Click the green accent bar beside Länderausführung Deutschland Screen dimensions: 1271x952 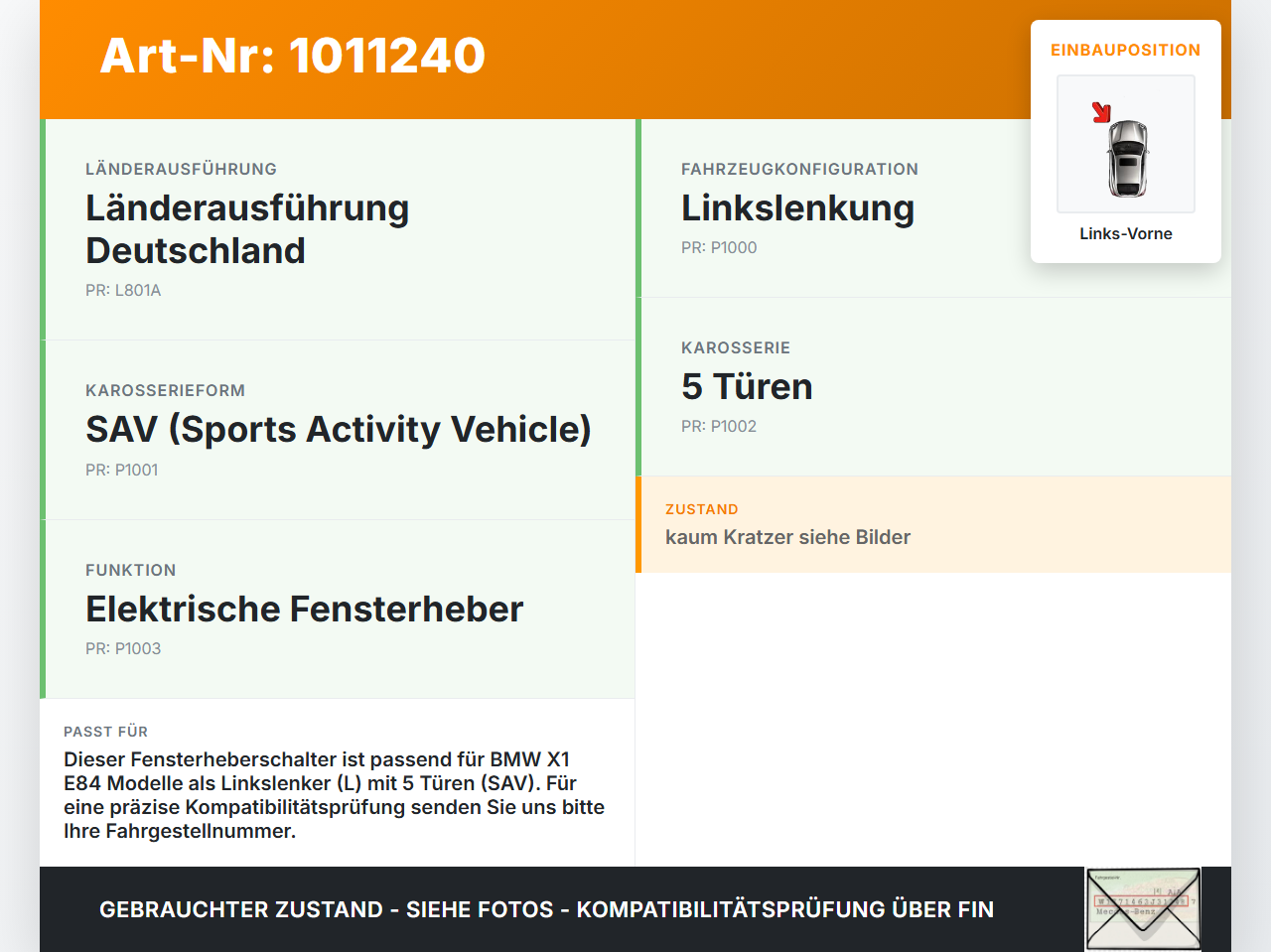pos(42,228)
